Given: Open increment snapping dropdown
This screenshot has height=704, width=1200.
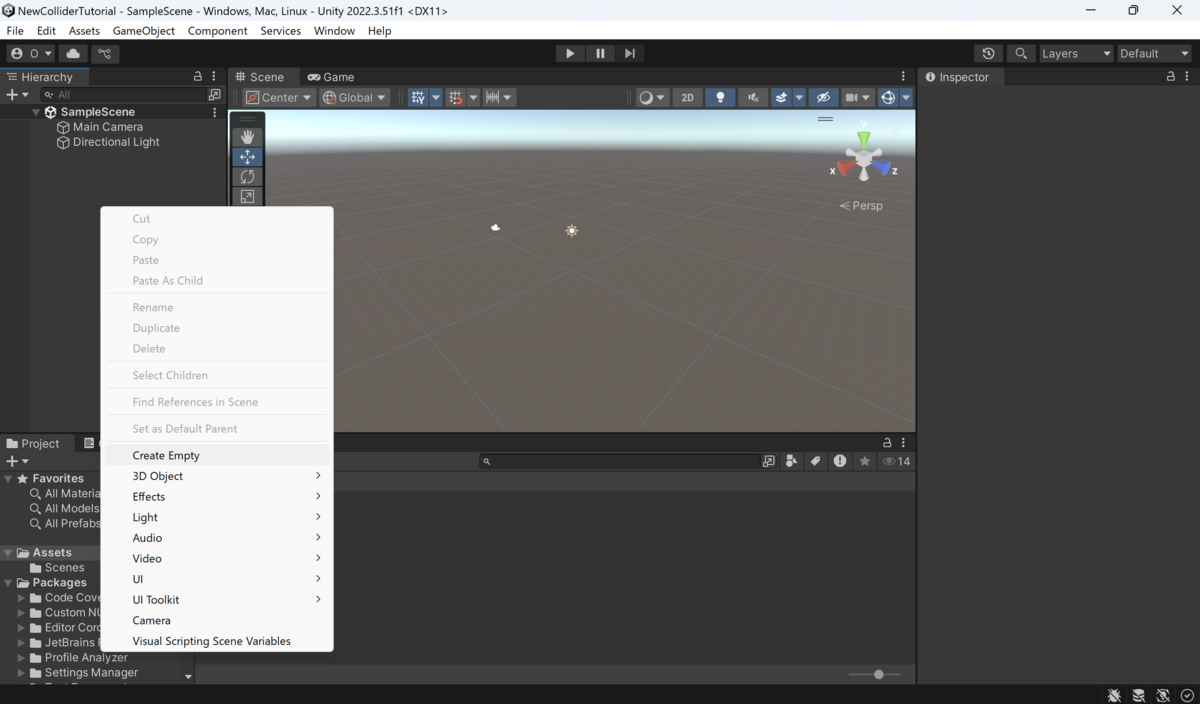Looking at the screenshot, I should click(499, 97).
